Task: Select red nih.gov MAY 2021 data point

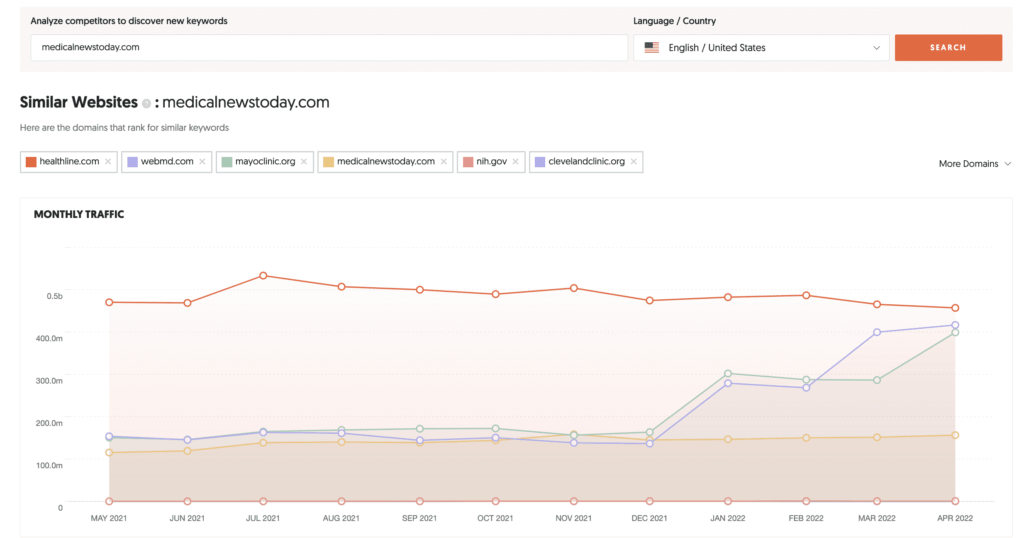Action: (109, 501)
